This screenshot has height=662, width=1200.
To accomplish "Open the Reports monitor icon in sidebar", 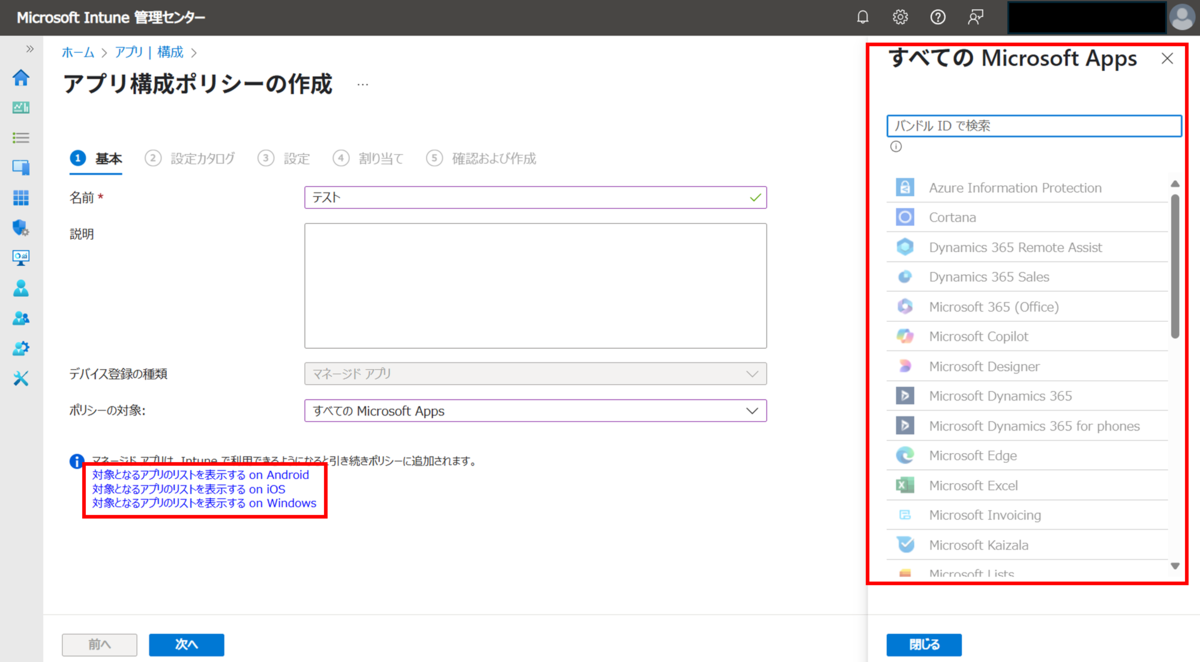I will click(20, 258).
